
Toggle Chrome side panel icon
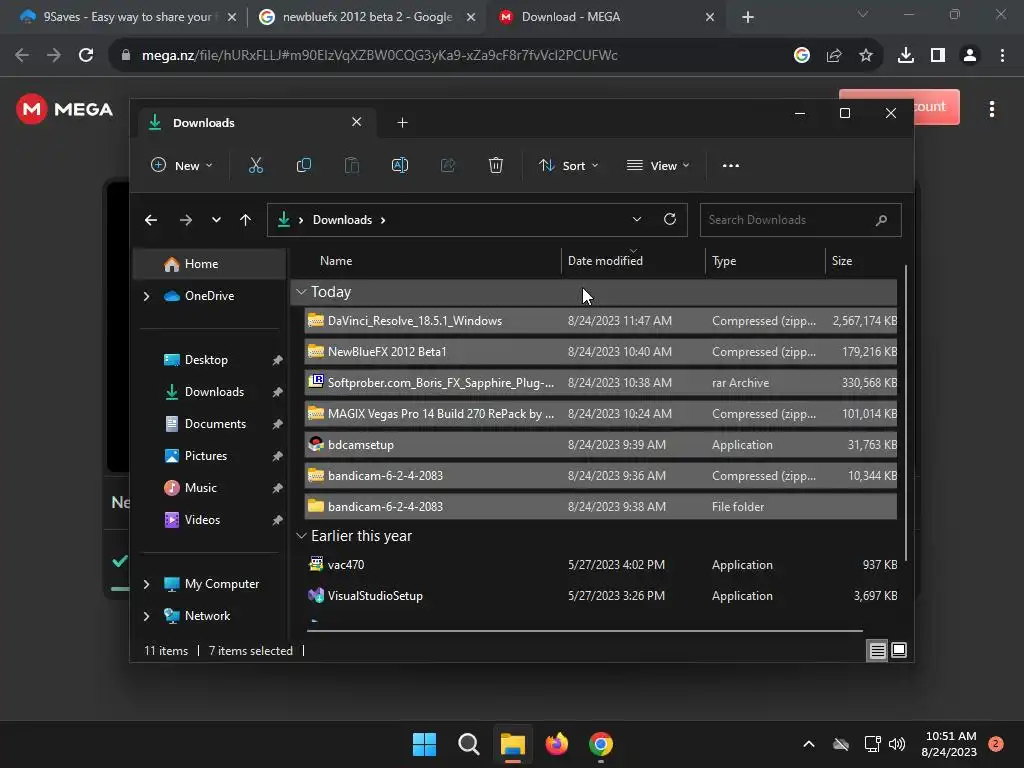[x=938, y=56]
